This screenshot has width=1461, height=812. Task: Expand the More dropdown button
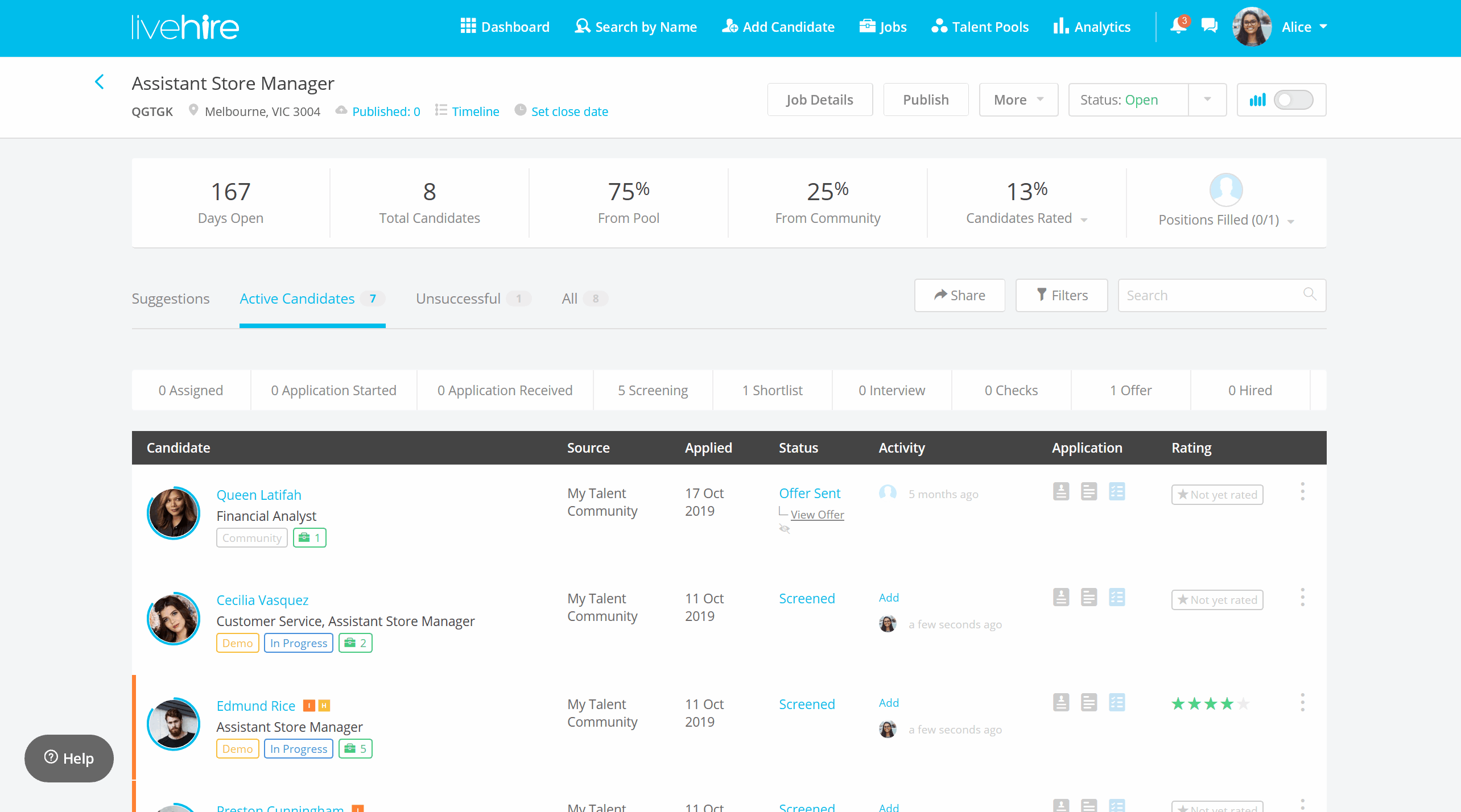pyautogui.click(x=1018, y=100)
